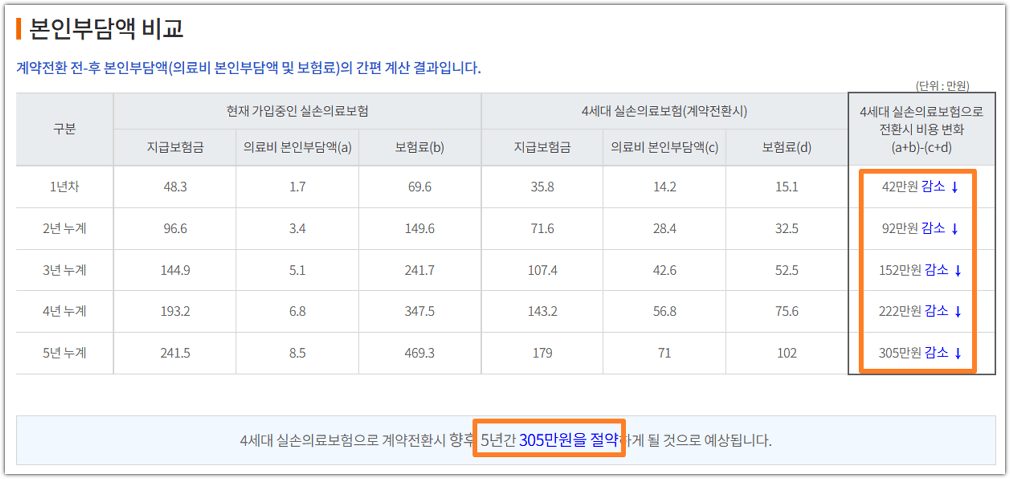Screen dimensions: 1010x479
Task: Click the '현재 가입중인 실손의료보험' header
Action: [297, 111]
